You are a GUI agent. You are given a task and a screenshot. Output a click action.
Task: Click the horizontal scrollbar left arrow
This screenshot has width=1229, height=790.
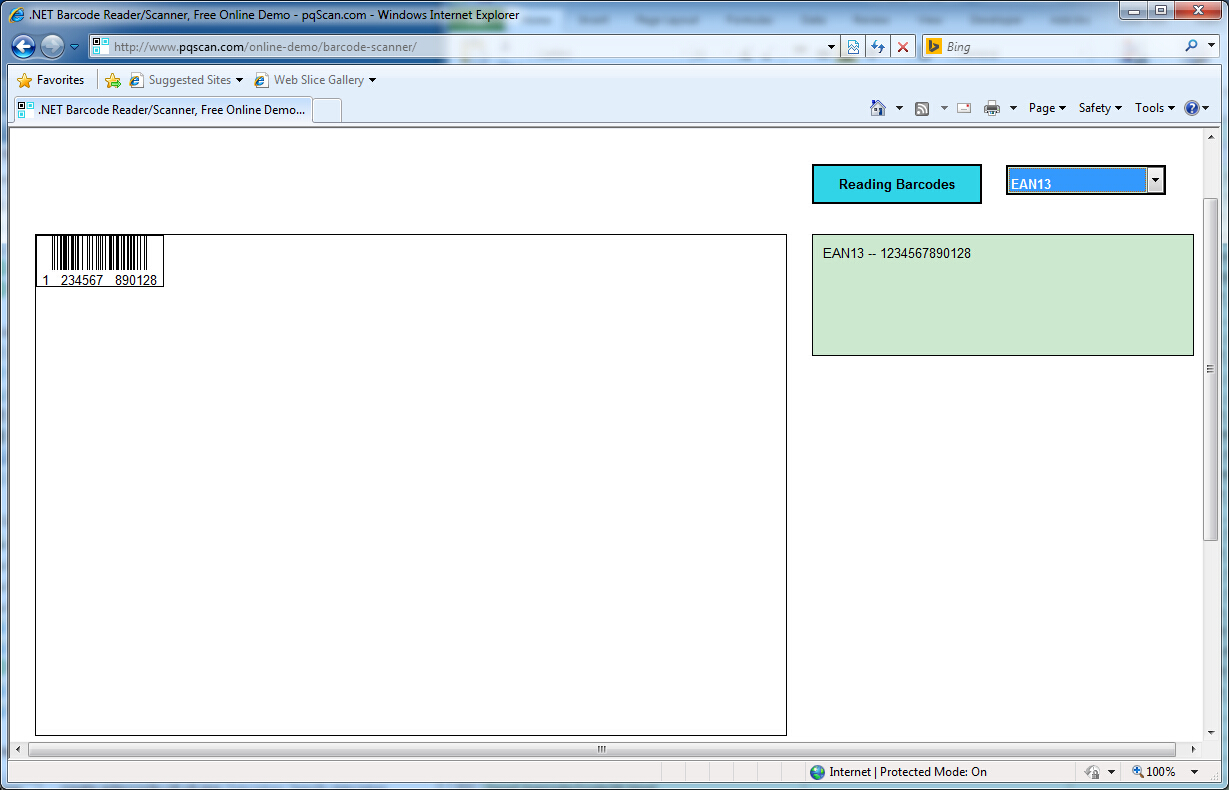point(17,749)
